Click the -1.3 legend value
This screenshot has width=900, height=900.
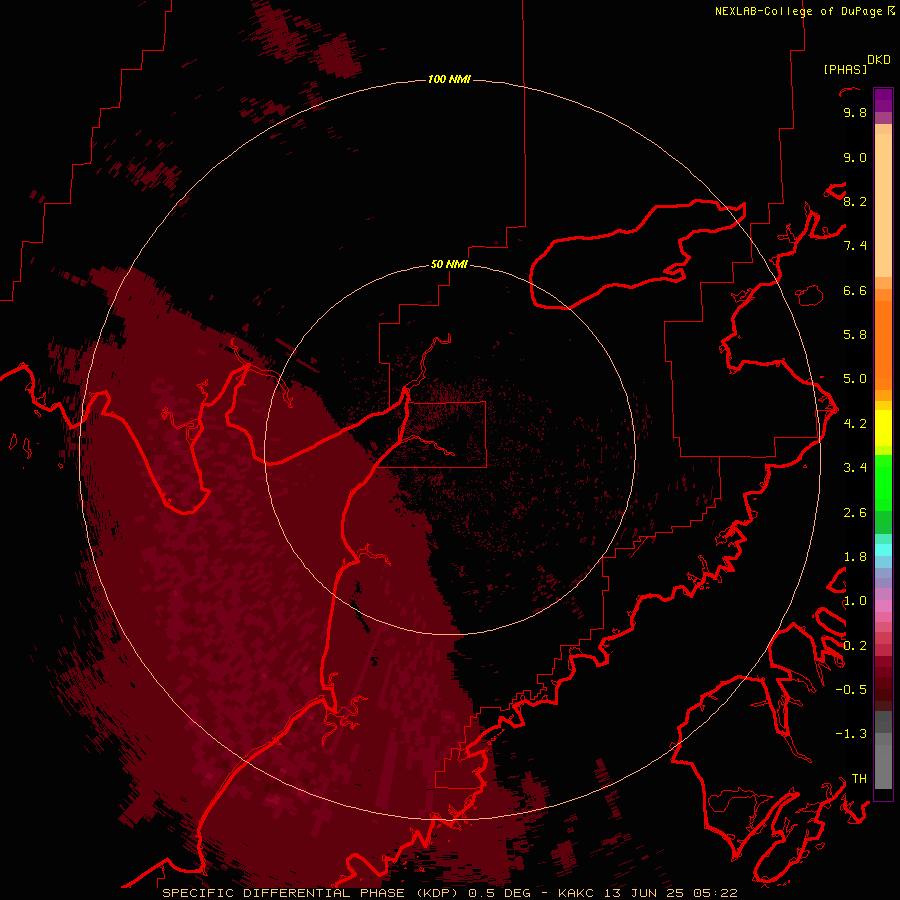(851, 734)
